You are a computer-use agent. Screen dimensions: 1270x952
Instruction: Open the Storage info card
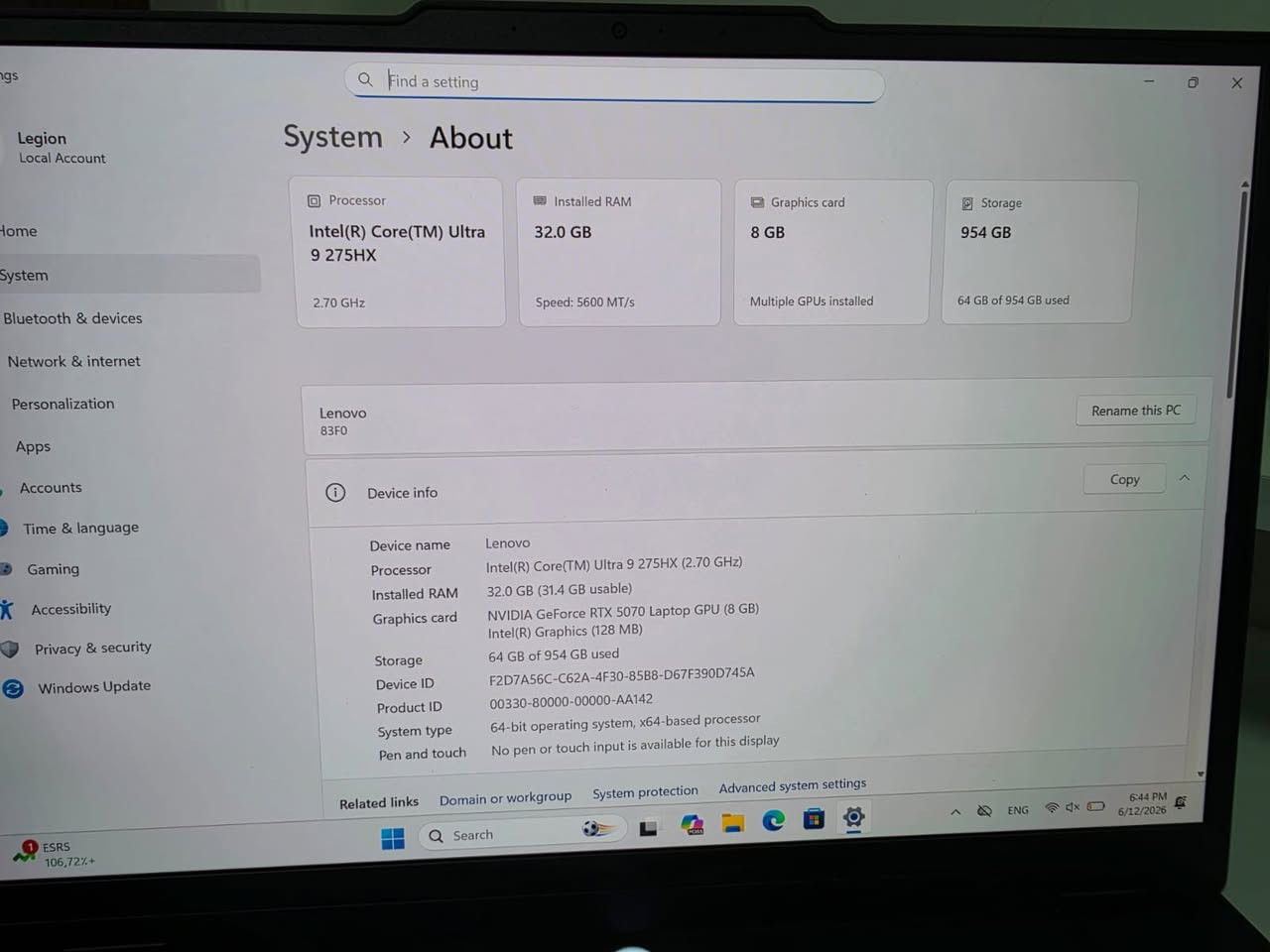(x=1040, y=252)
